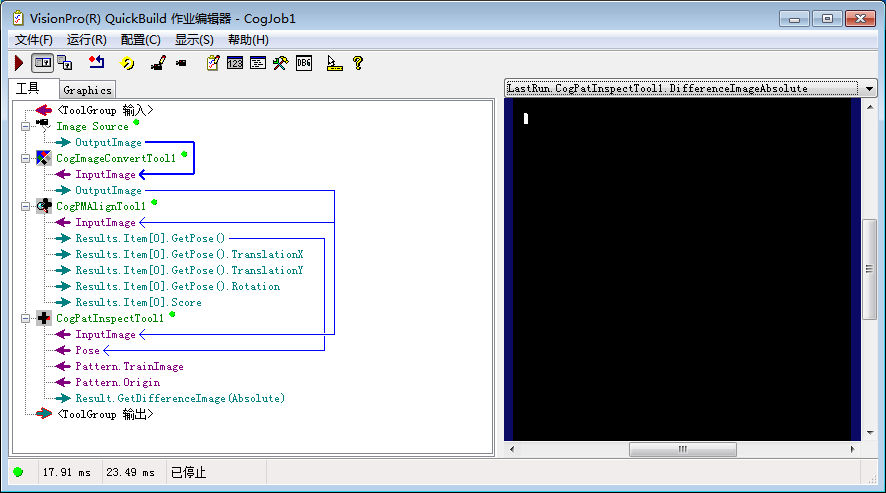Select the Results.Item[0].Score terminal
Viewport: 886px width, 493px height.
tap(138, 302)
